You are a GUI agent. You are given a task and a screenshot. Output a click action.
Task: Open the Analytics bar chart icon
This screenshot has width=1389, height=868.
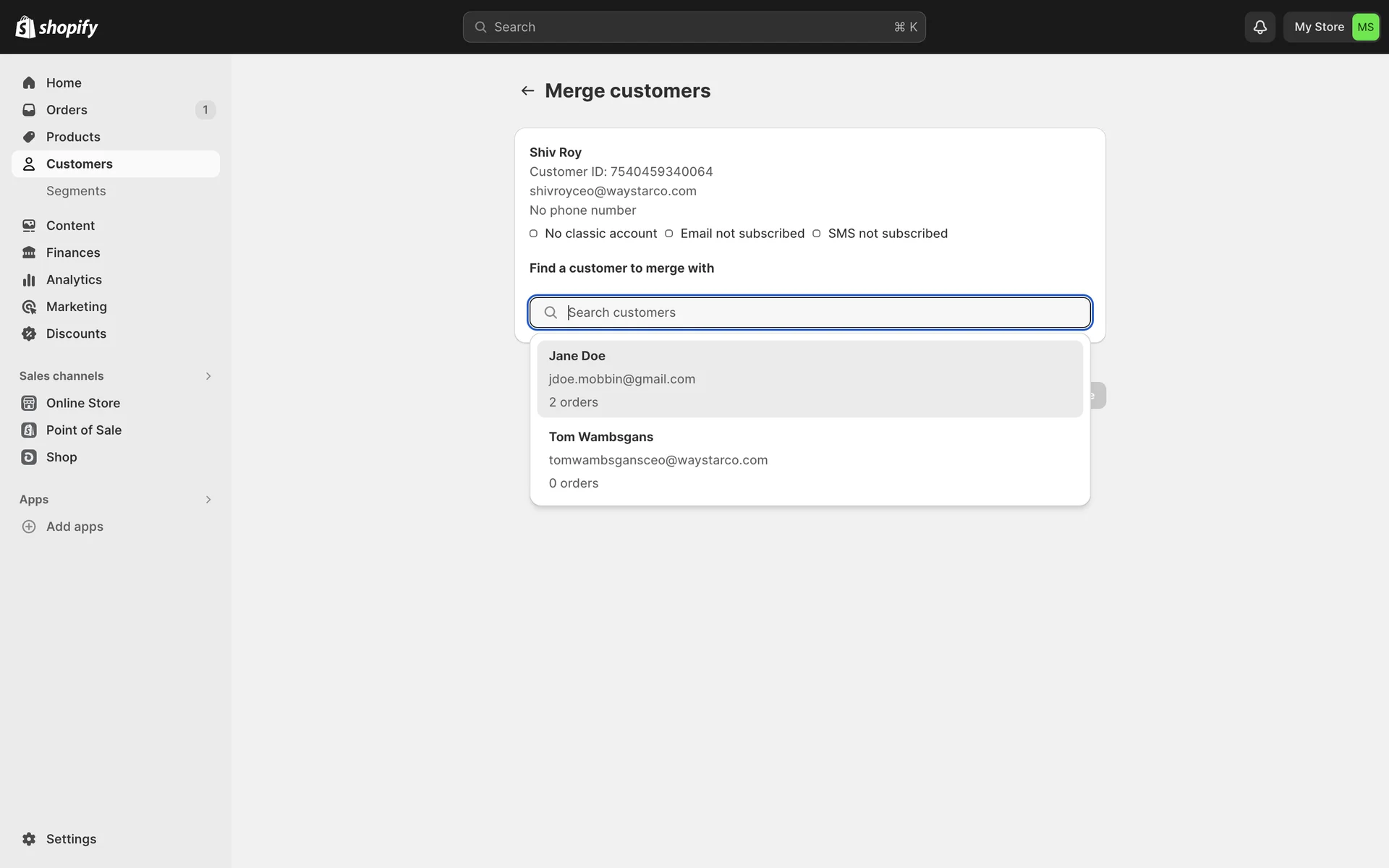(x=29, y=280)
